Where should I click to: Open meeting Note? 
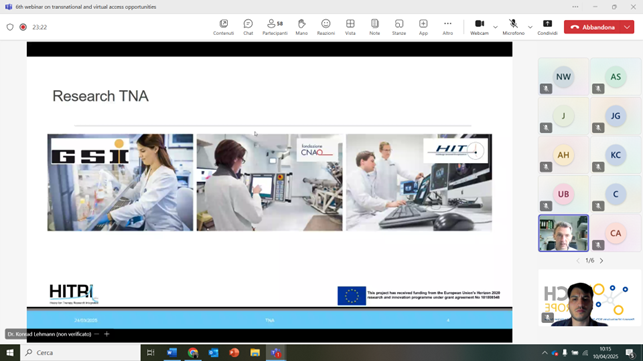(374, 27)
